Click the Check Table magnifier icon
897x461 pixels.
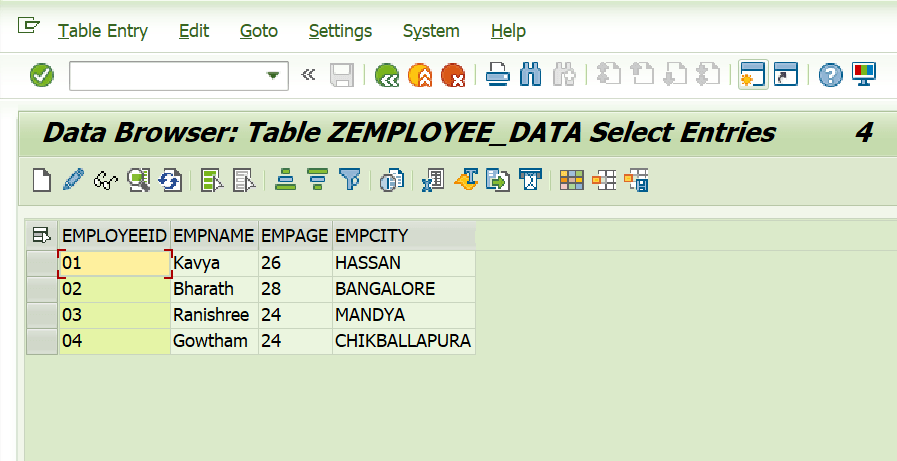(x=138, y=181)
